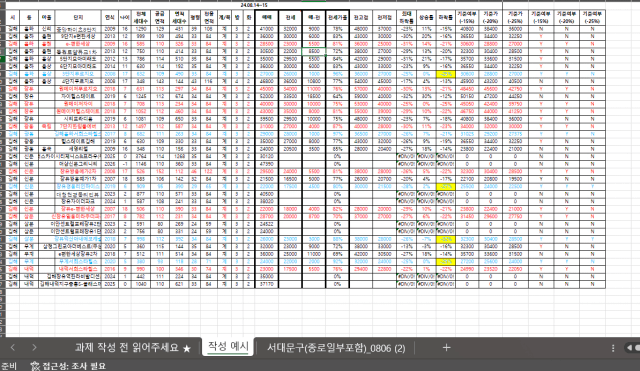Select the age cell showing -1
Viewport: 640px width, 371px height.
coord(124,164)
